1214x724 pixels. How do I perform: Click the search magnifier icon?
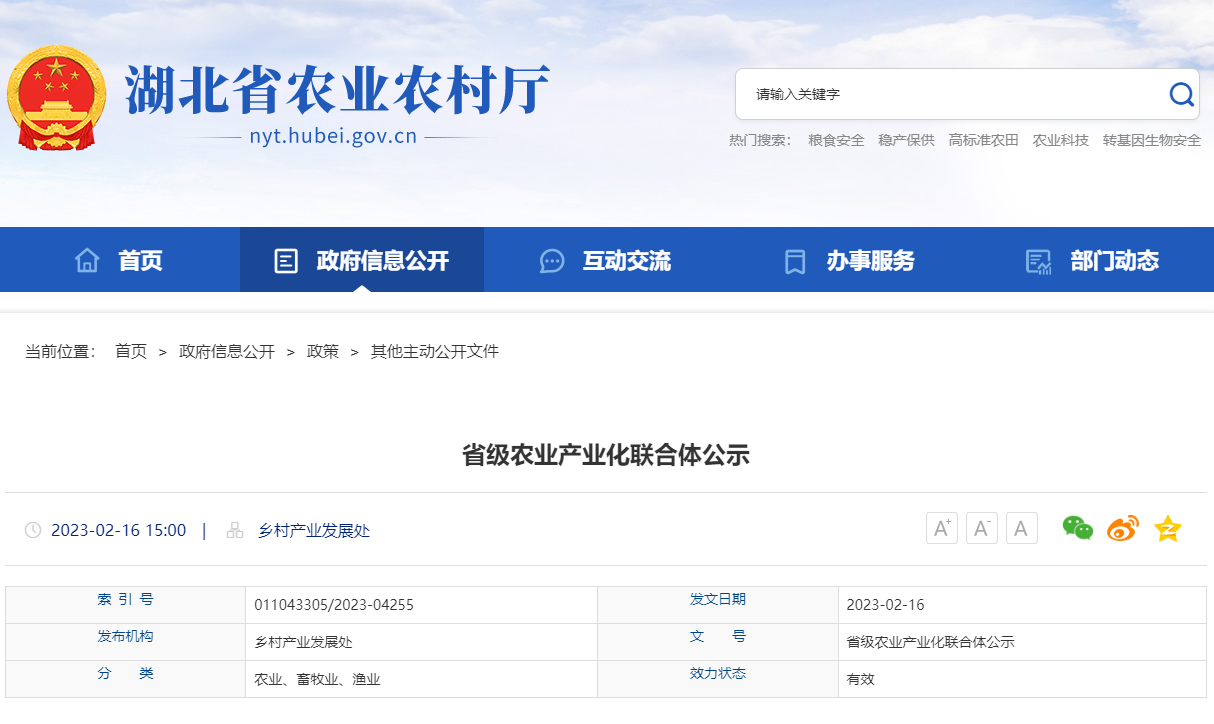(x=1181, y=94)
